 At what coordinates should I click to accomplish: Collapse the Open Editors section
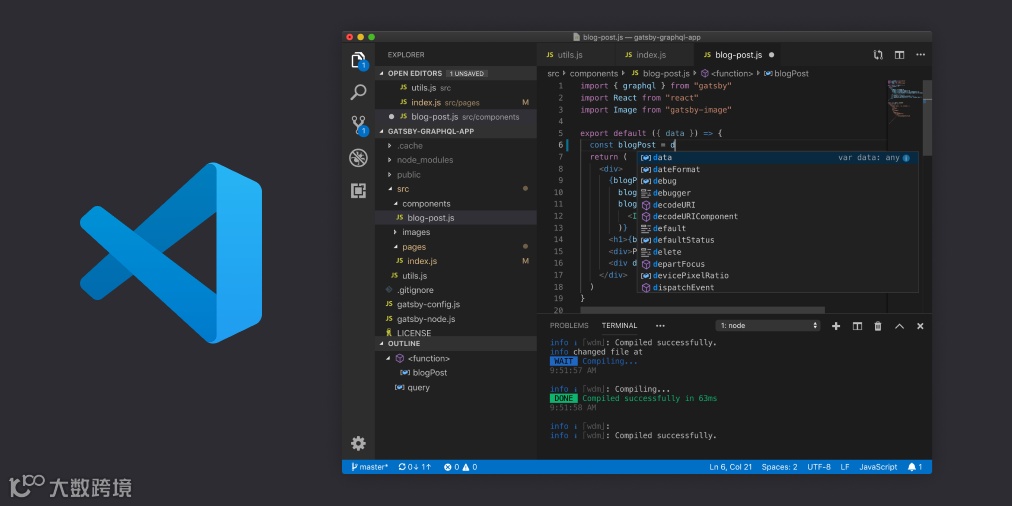click(x=456, y=74)
